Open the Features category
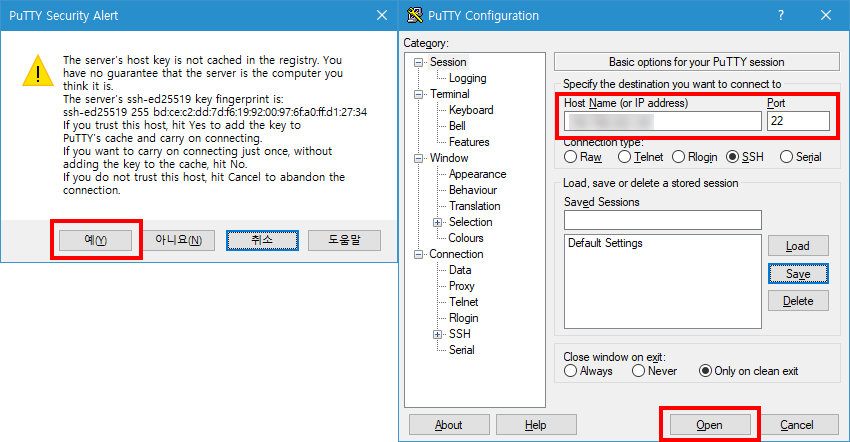Image resolution: width=850 pixels, height=442 pixels. coord(469,142)
